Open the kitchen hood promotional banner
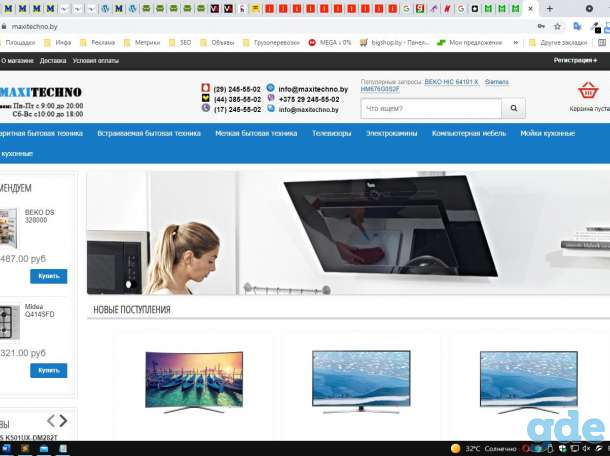This screenshot has height=456, width=610. [x=348, y=233]
